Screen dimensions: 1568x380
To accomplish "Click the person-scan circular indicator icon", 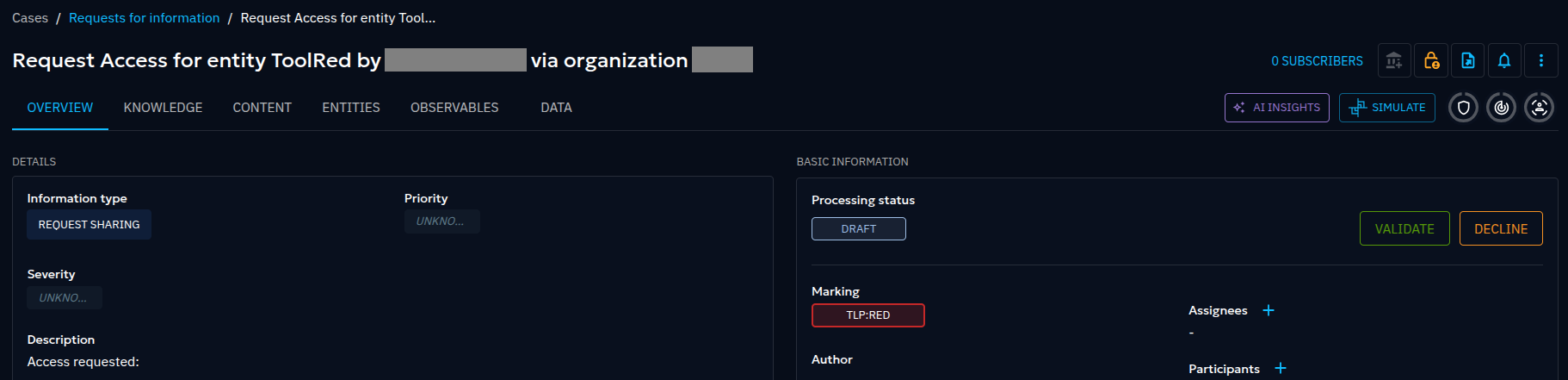I will tap(1539, 108).
